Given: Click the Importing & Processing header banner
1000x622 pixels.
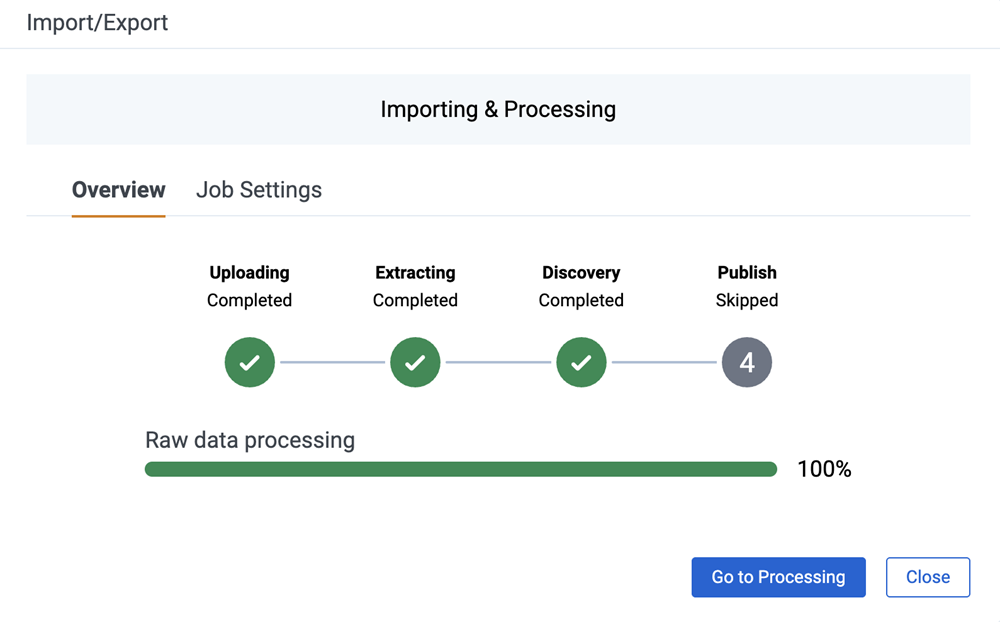Looking at the screenshot, I should pyautogui.click(x=498, y=109).
